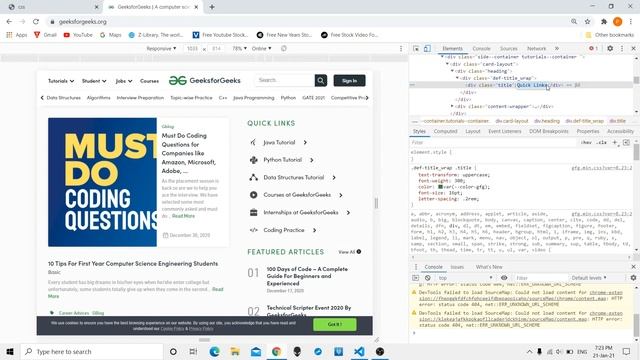Click View All featured articles
Image resolution: width=640 pixels, height=360 pixels.
click(x=350, y=252)
